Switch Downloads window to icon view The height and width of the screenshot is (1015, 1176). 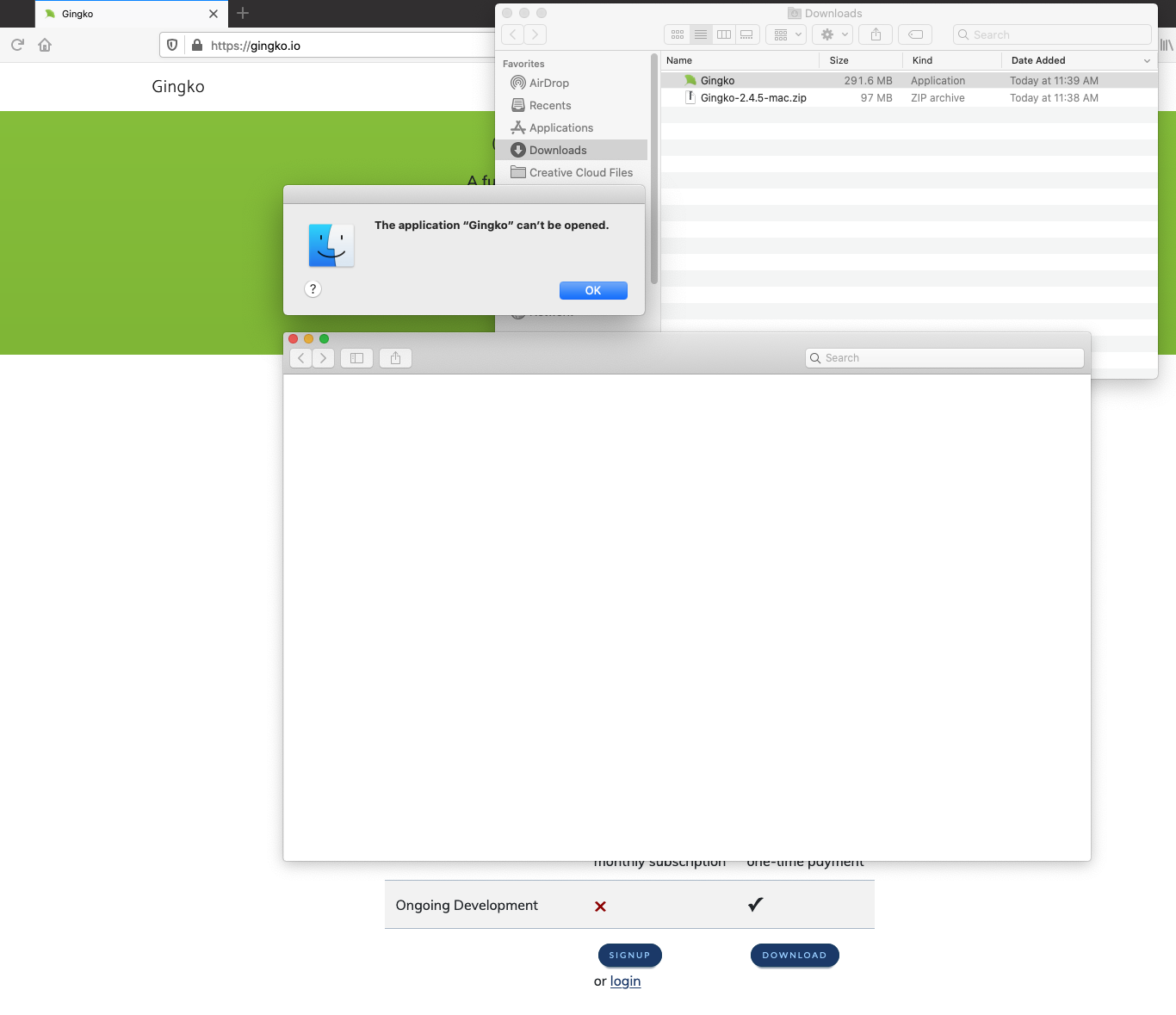pyautogui.click(x=678, y=34)
